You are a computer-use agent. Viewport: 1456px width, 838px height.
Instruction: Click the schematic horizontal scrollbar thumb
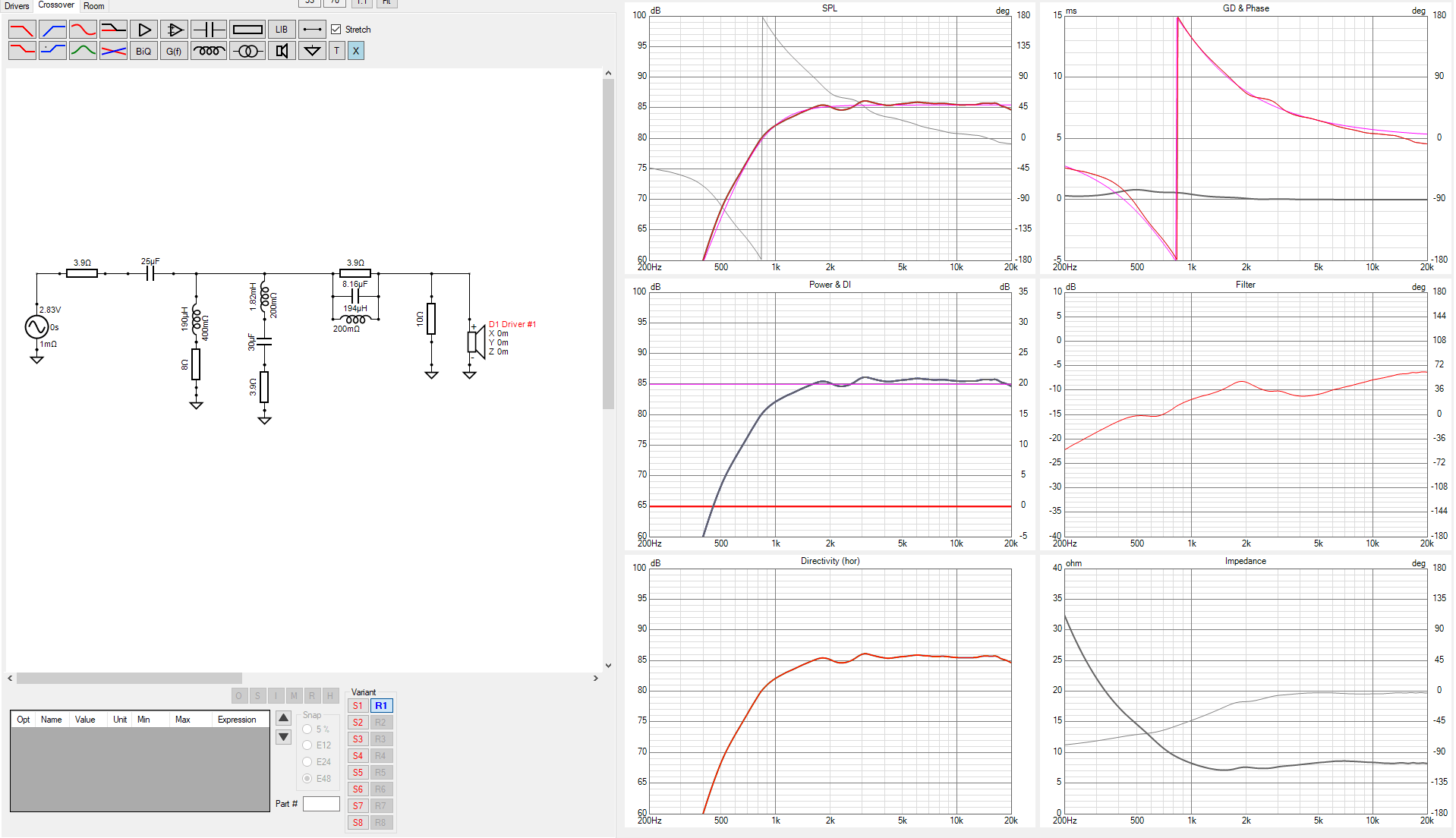pos(129,678)
